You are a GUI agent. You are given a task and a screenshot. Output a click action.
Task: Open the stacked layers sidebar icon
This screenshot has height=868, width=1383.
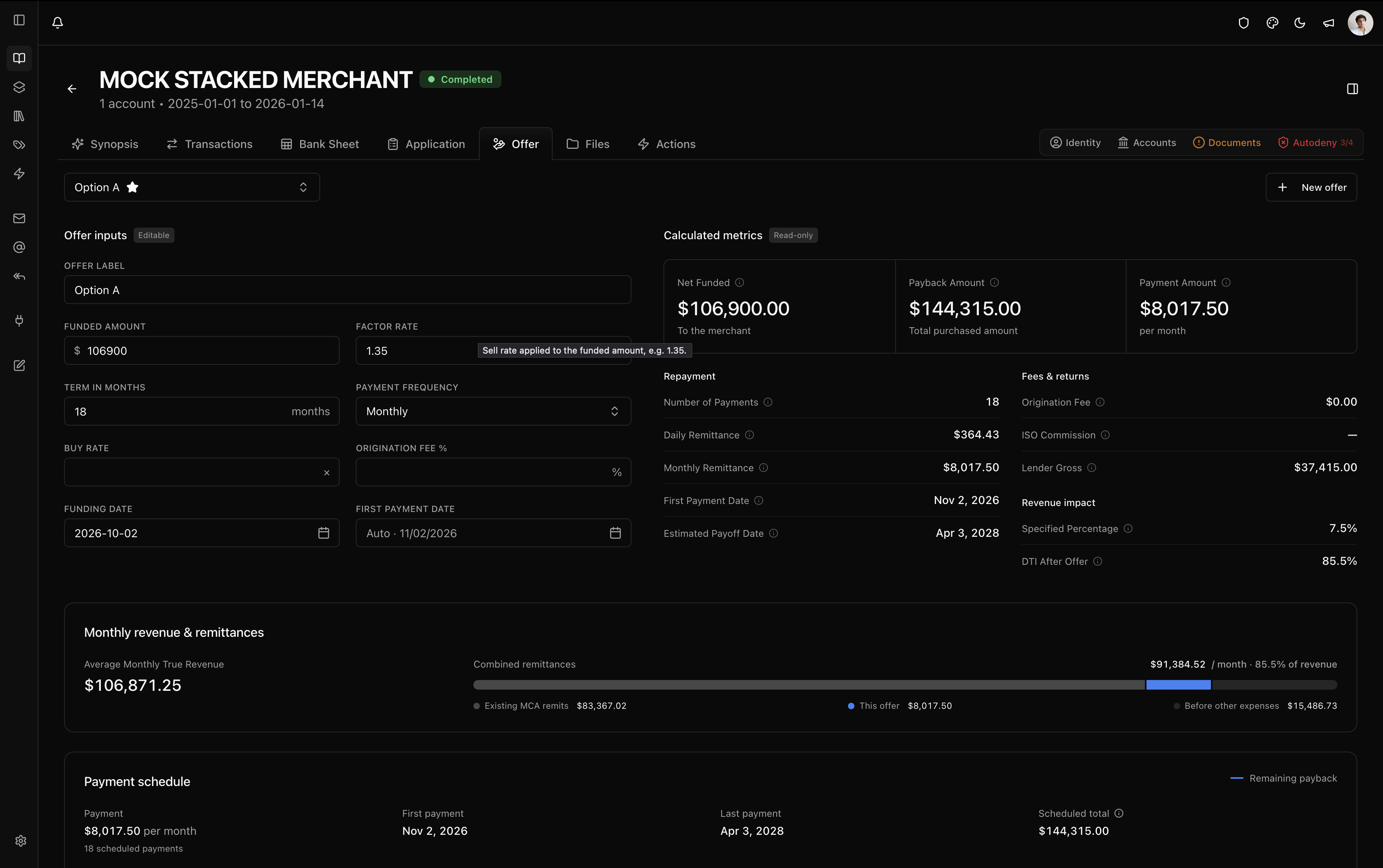[19, 87]
